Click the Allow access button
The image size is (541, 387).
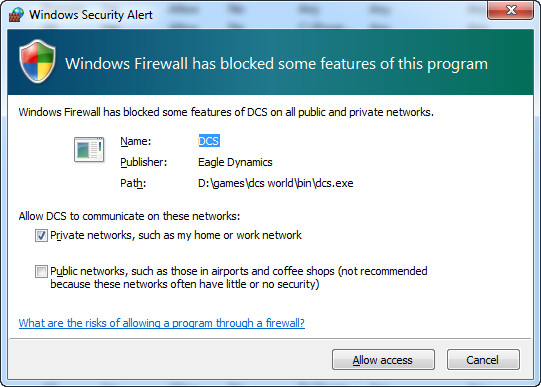(x=383, y=360)
